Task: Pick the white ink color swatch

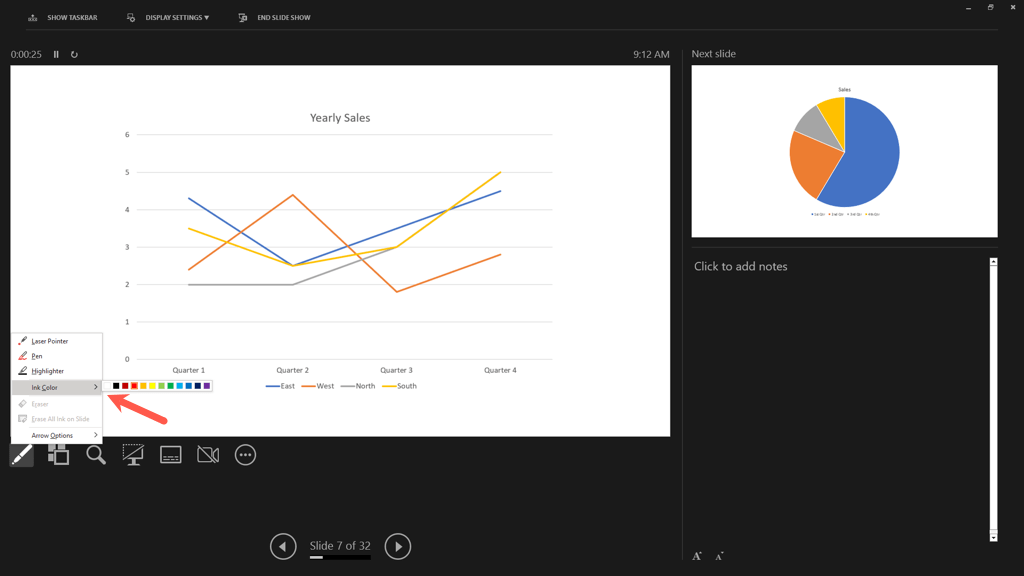Action: tap(107, 386)
